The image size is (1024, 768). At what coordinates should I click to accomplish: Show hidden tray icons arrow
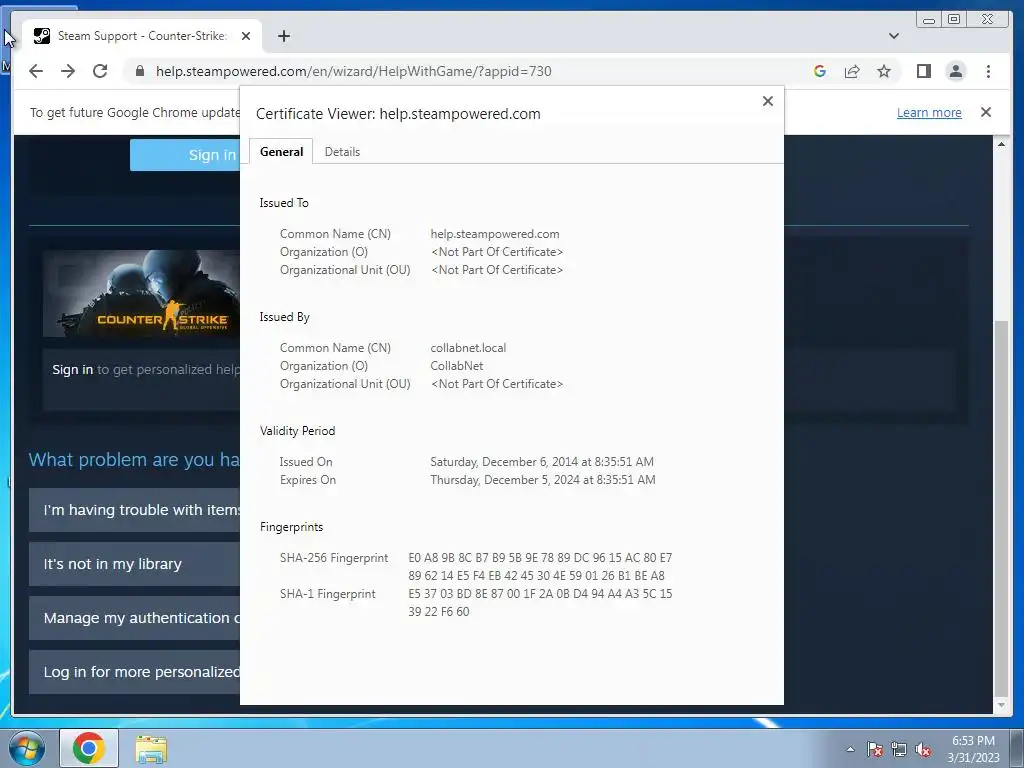[850, 749]
